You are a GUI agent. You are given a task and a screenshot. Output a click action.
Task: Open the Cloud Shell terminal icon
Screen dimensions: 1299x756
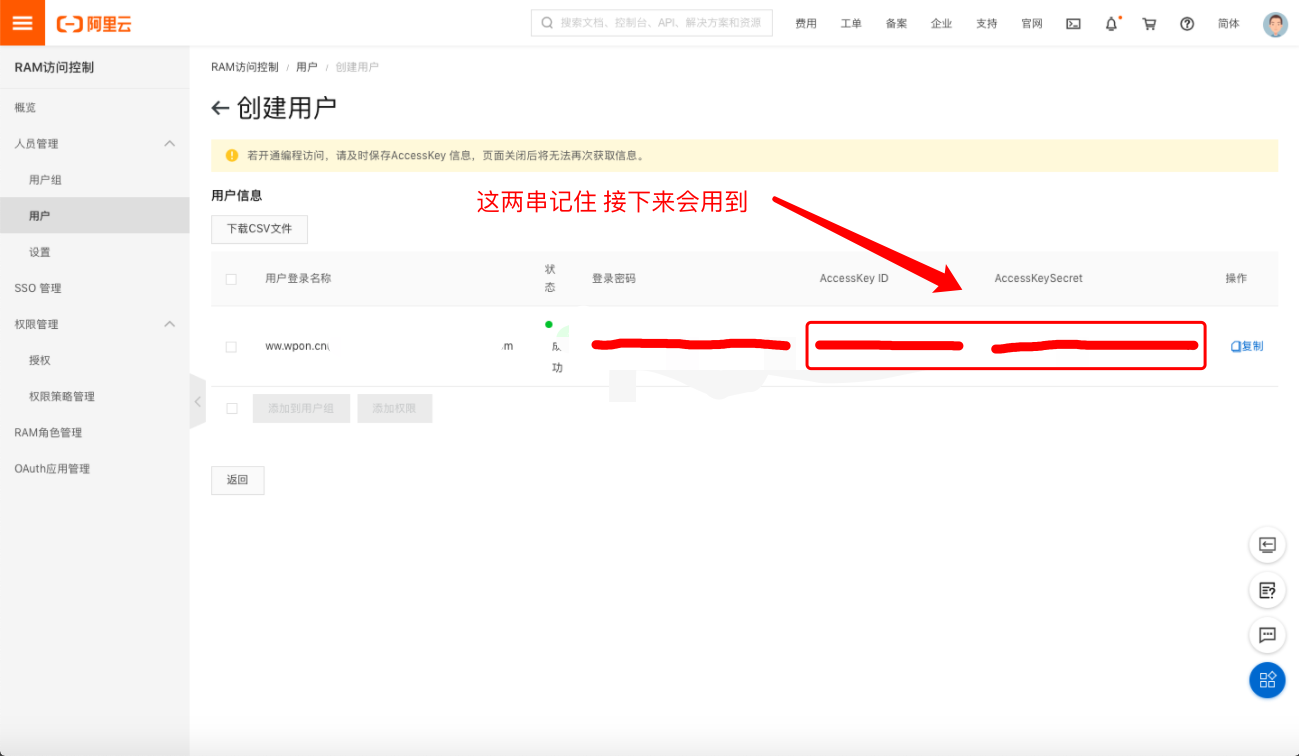tap(1073, 24)
